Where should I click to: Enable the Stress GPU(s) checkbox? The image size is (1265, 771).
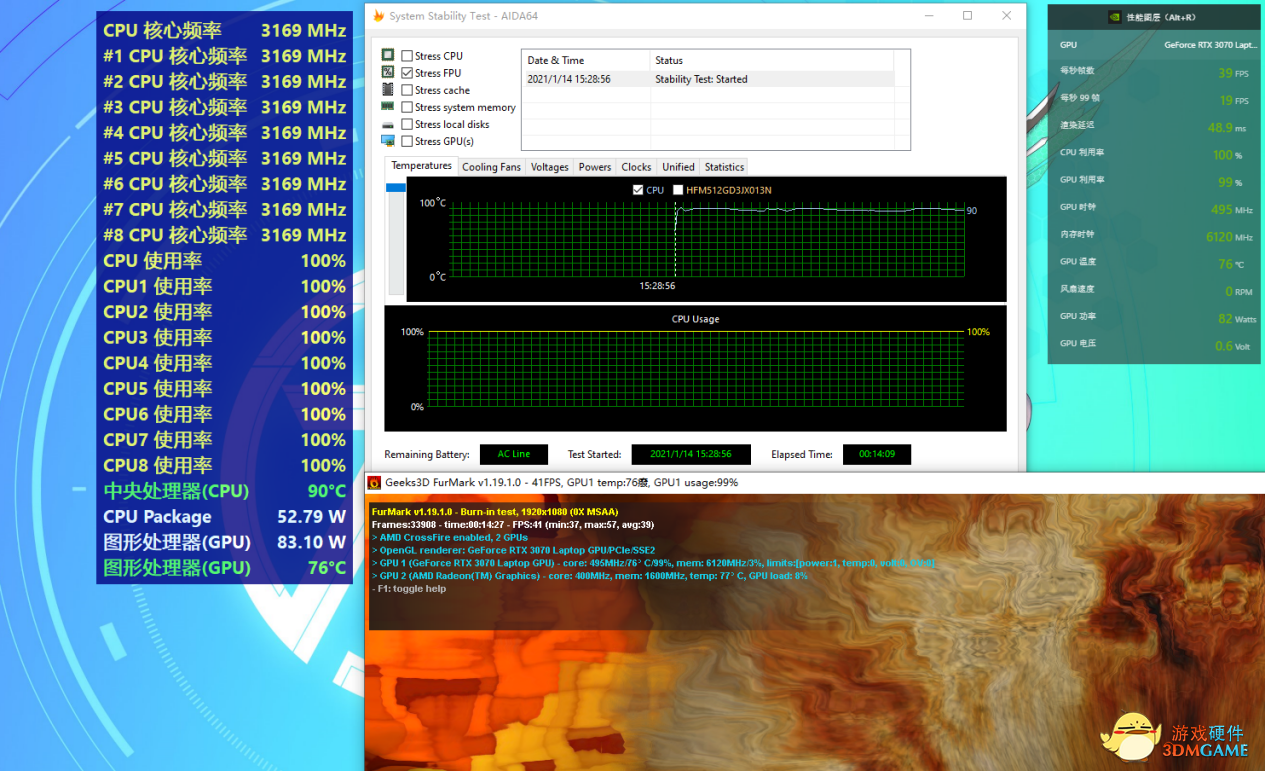tap(407, 141)
